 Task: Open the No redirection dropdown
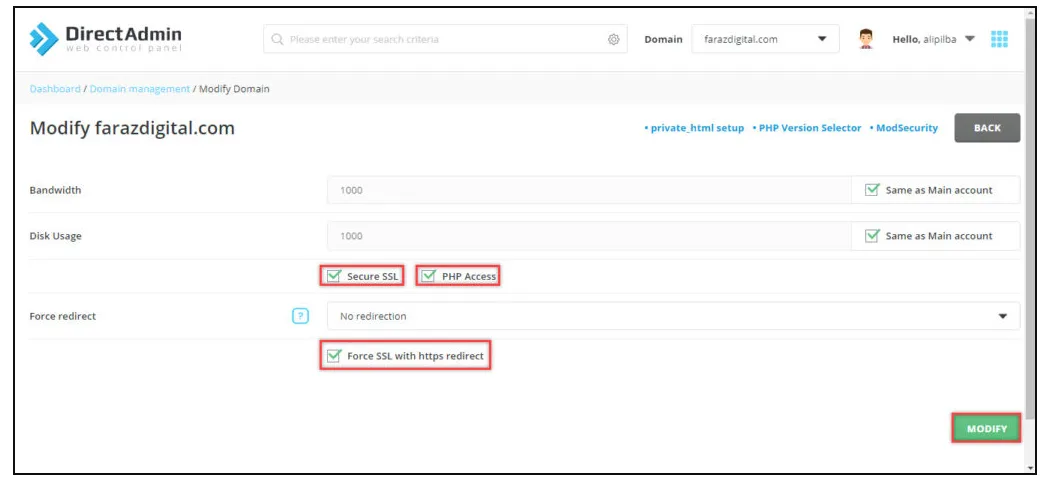tap(674, 316)
